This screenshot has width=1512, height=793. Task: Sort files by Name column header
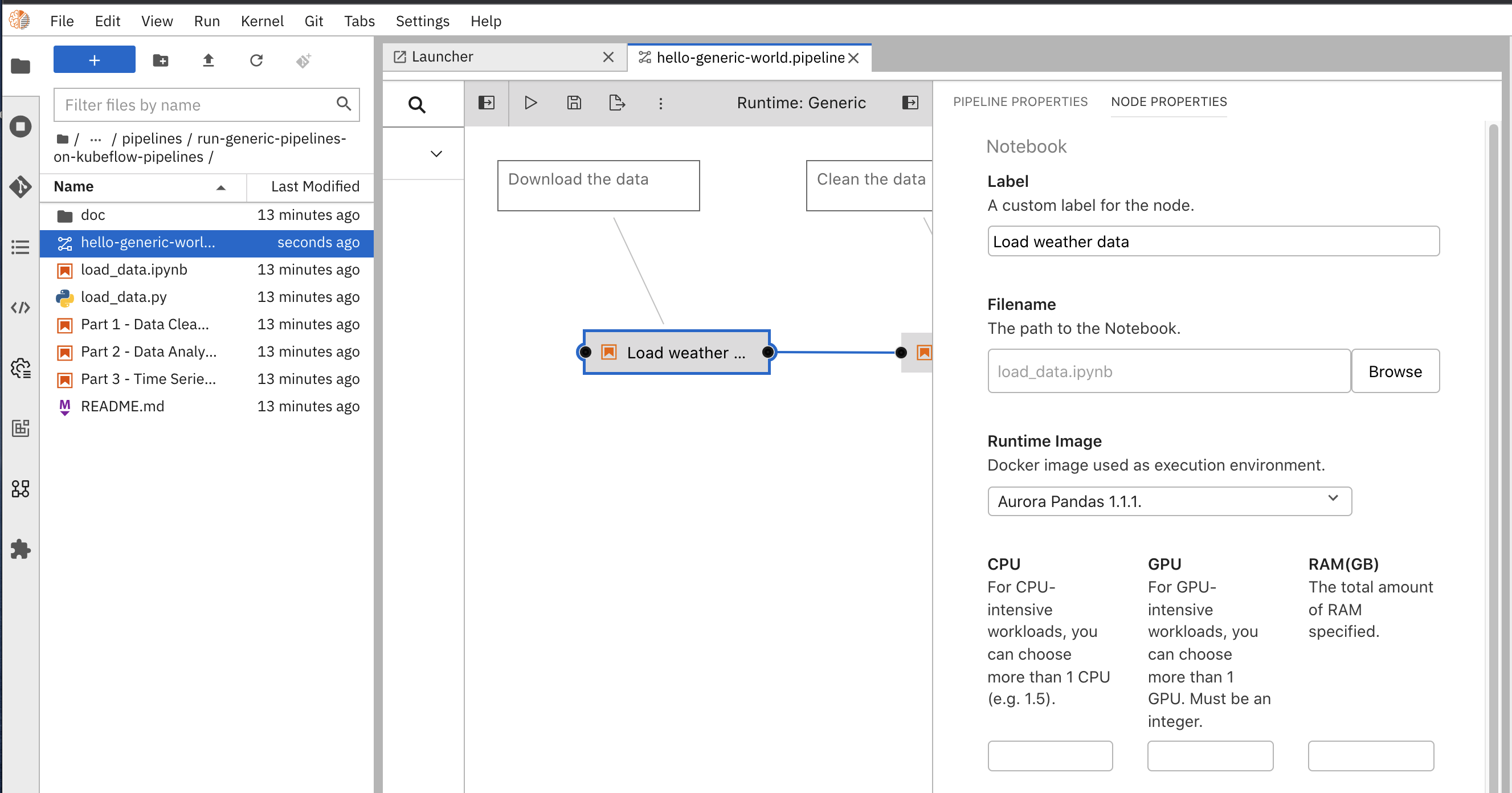click(x=73, y=186)
